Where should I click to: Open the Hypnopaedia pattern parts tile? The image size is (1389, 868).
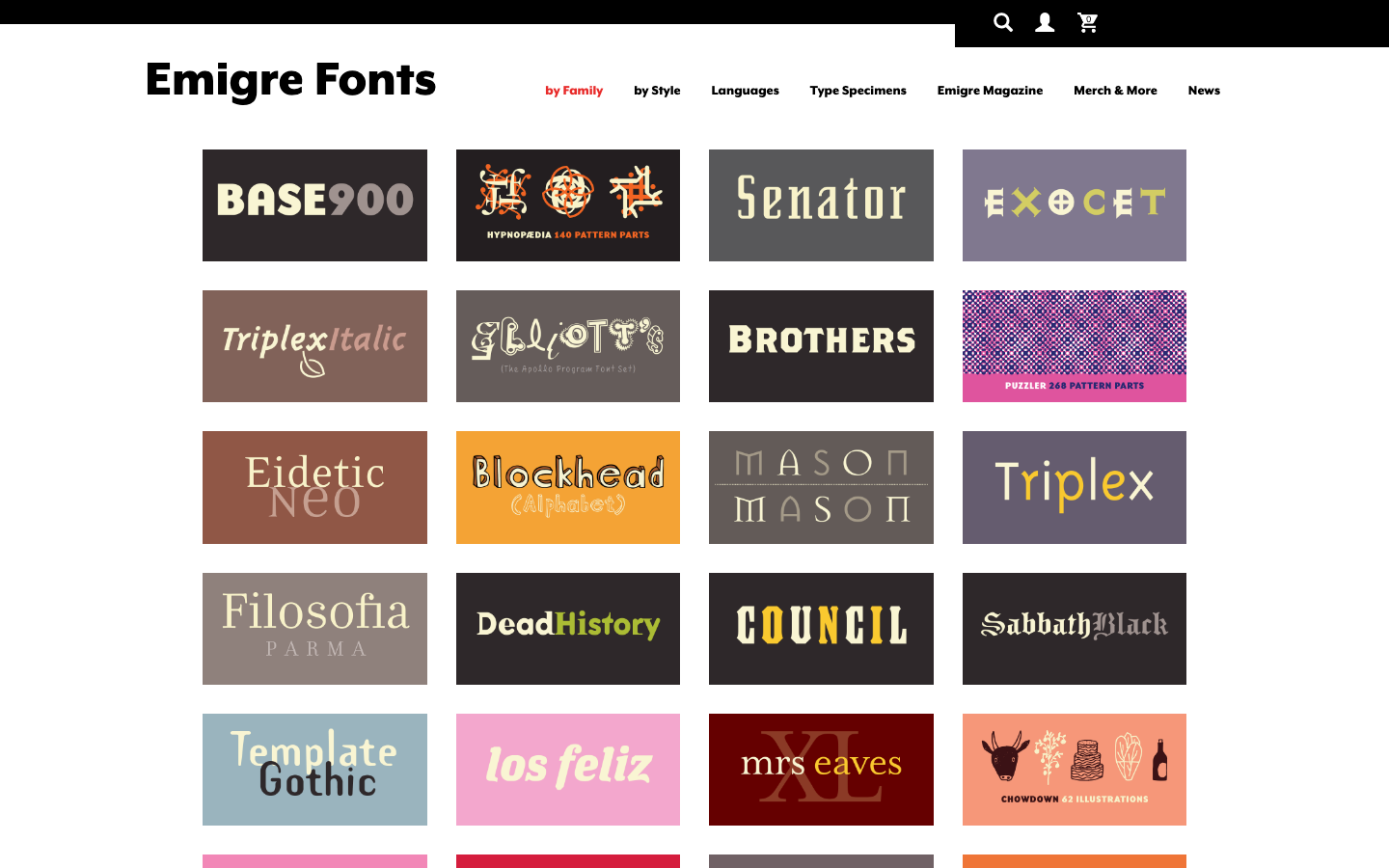click(568, 205)
